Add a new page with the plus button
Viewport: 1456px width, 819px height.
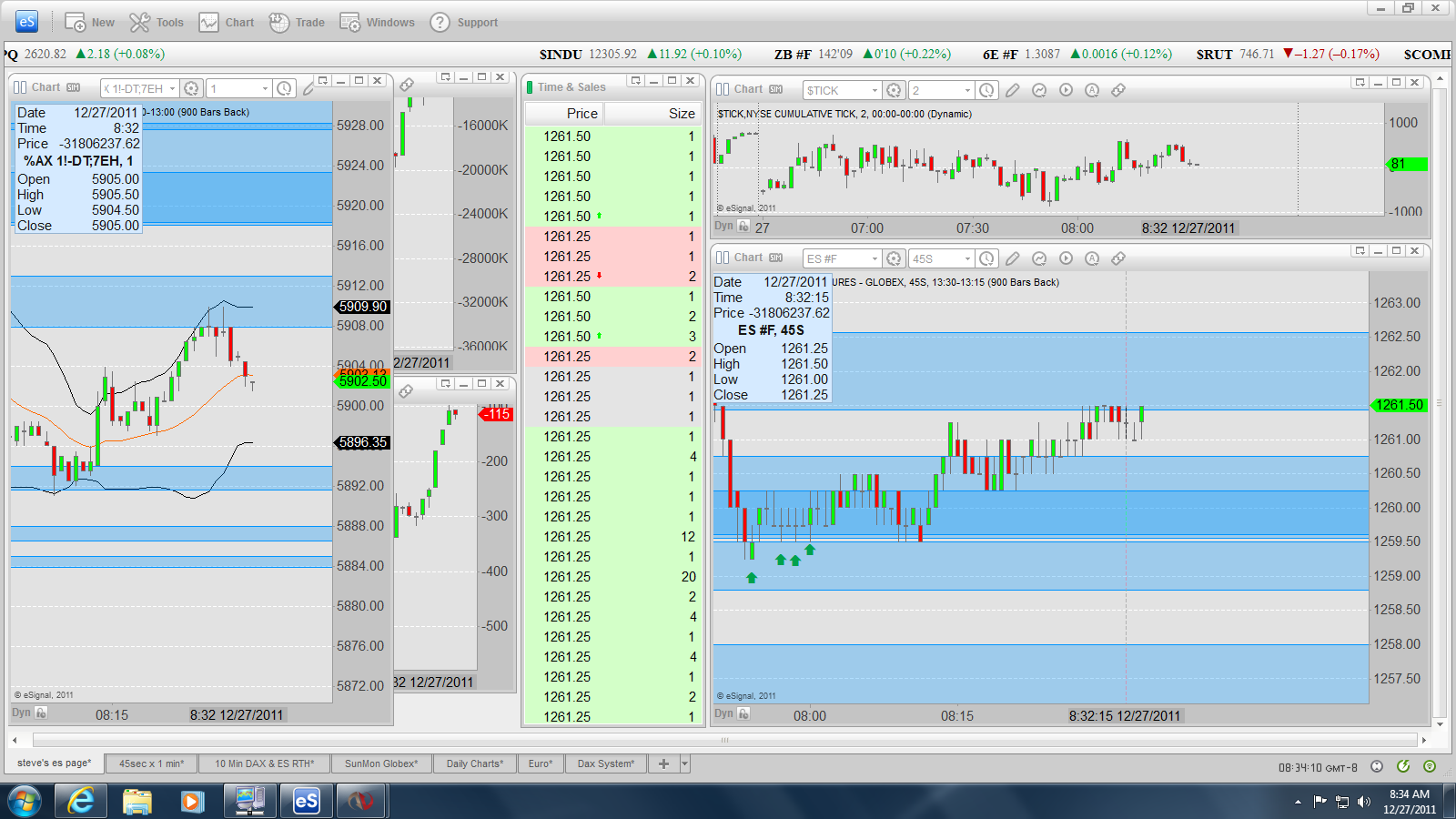(x=663, y=763)
